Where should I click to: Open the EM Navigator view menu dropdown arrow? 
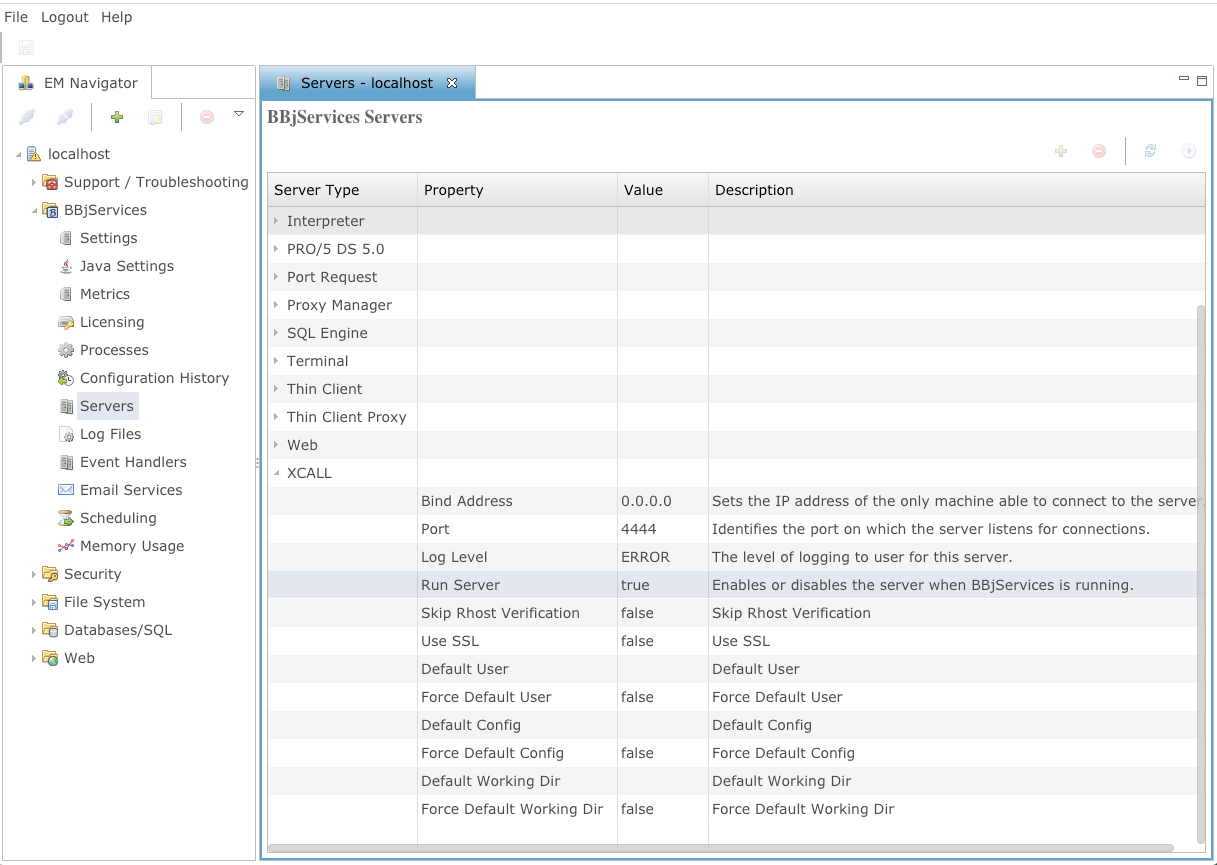239,114
